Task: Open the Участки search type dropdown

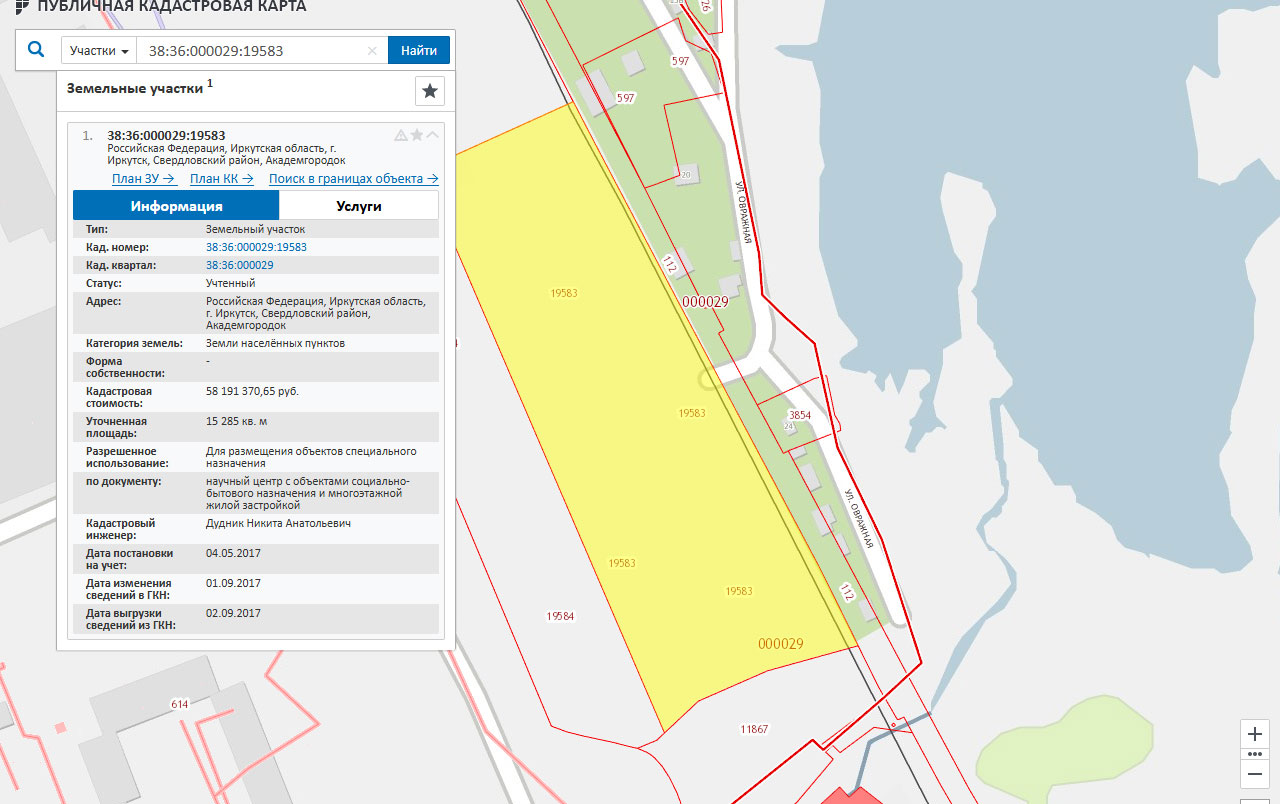Action: 99,51
